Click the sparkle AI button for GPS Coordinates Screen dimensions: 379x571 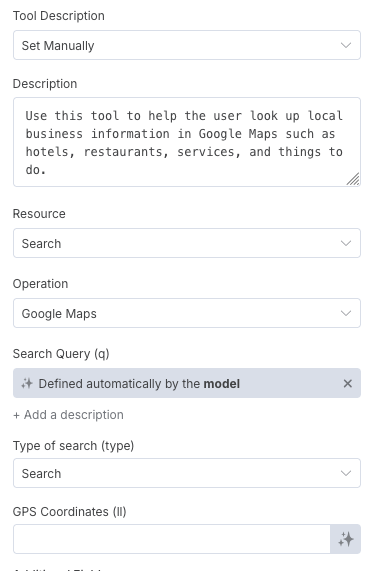click(x=346, y=539)
